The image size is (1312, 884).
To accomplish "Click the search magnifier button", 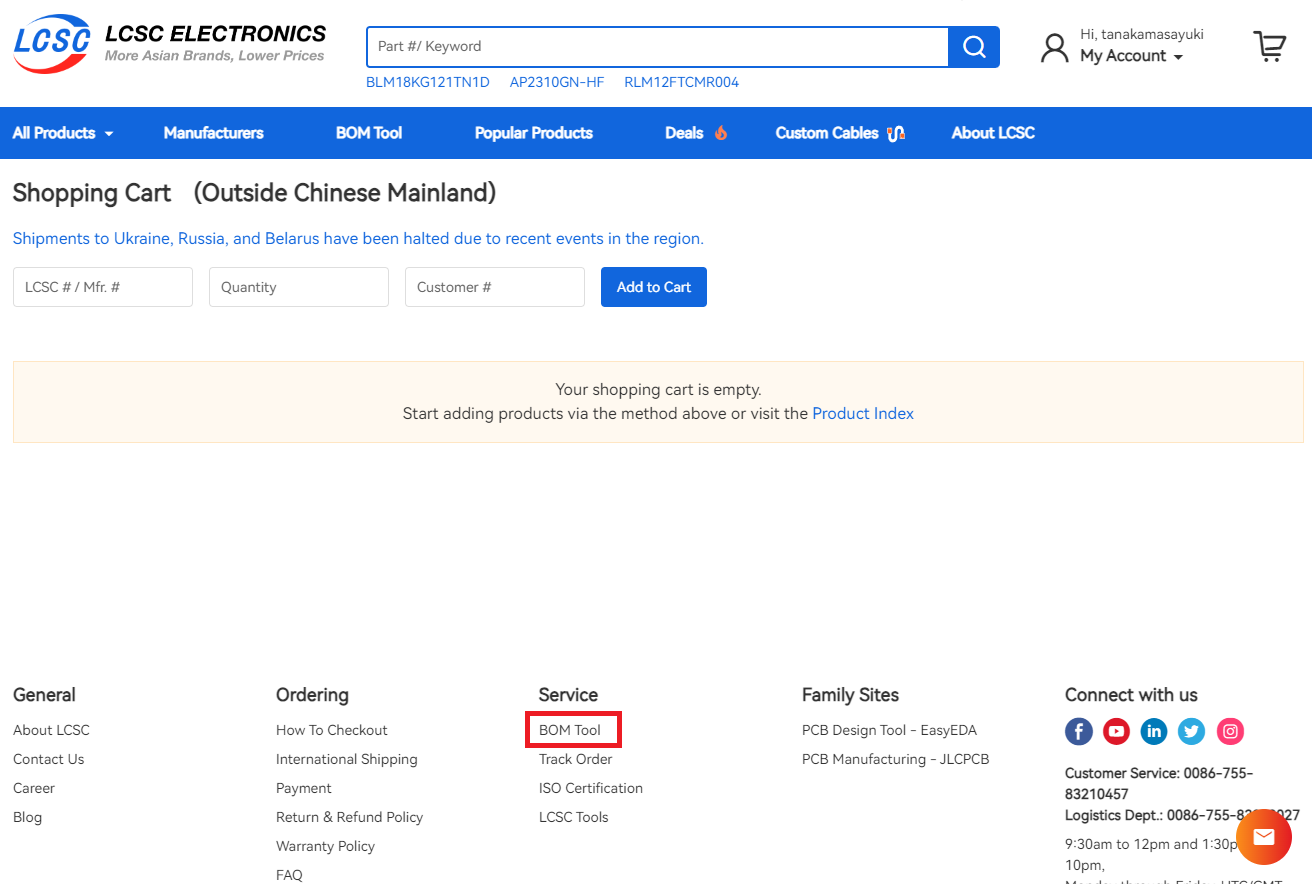I will pos(973,47).
